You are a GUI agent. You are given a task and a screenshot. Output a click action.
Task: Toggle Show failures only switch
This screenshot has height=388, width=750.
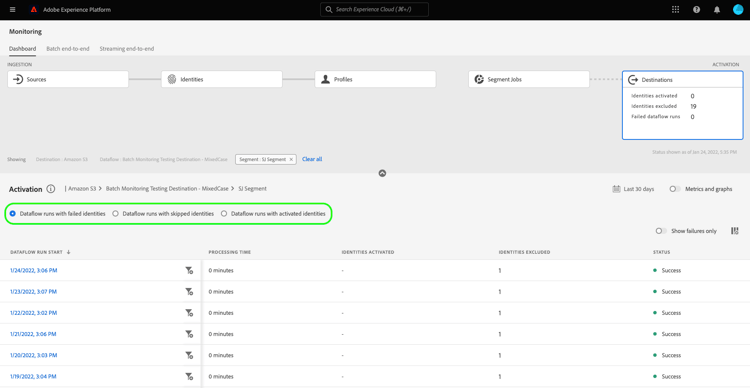(x=661, y=231)
